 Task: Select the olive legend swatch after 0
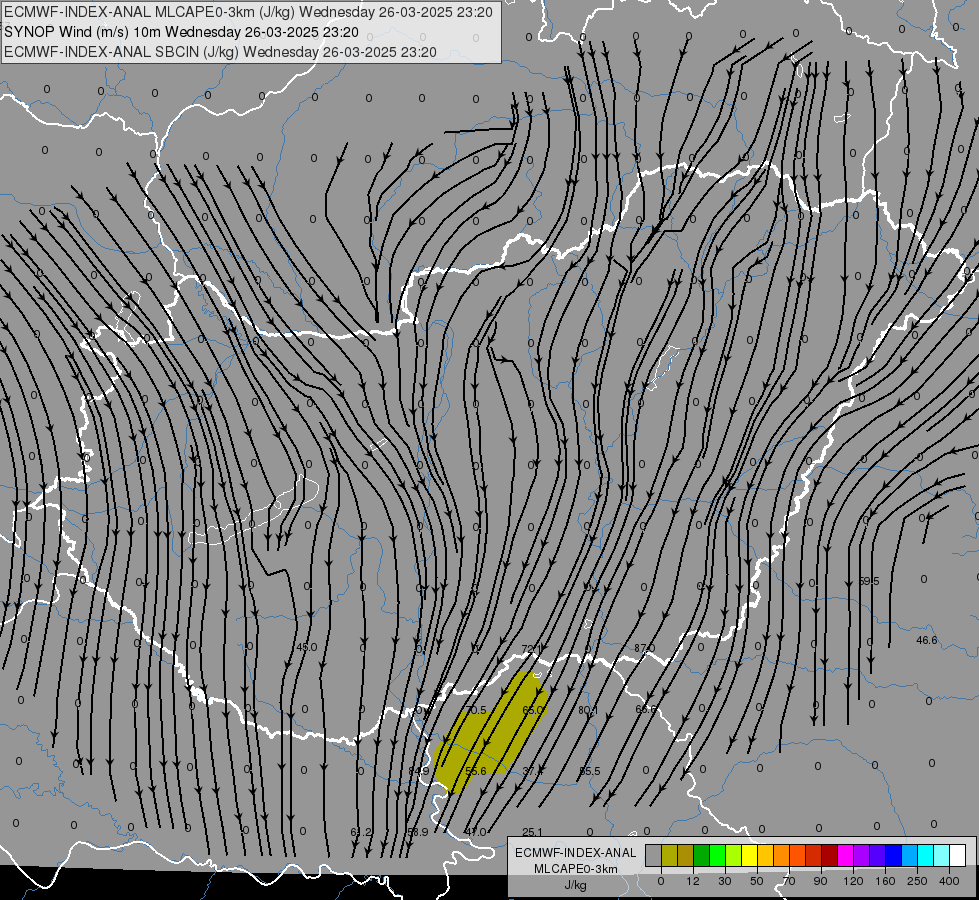[669, 855]
